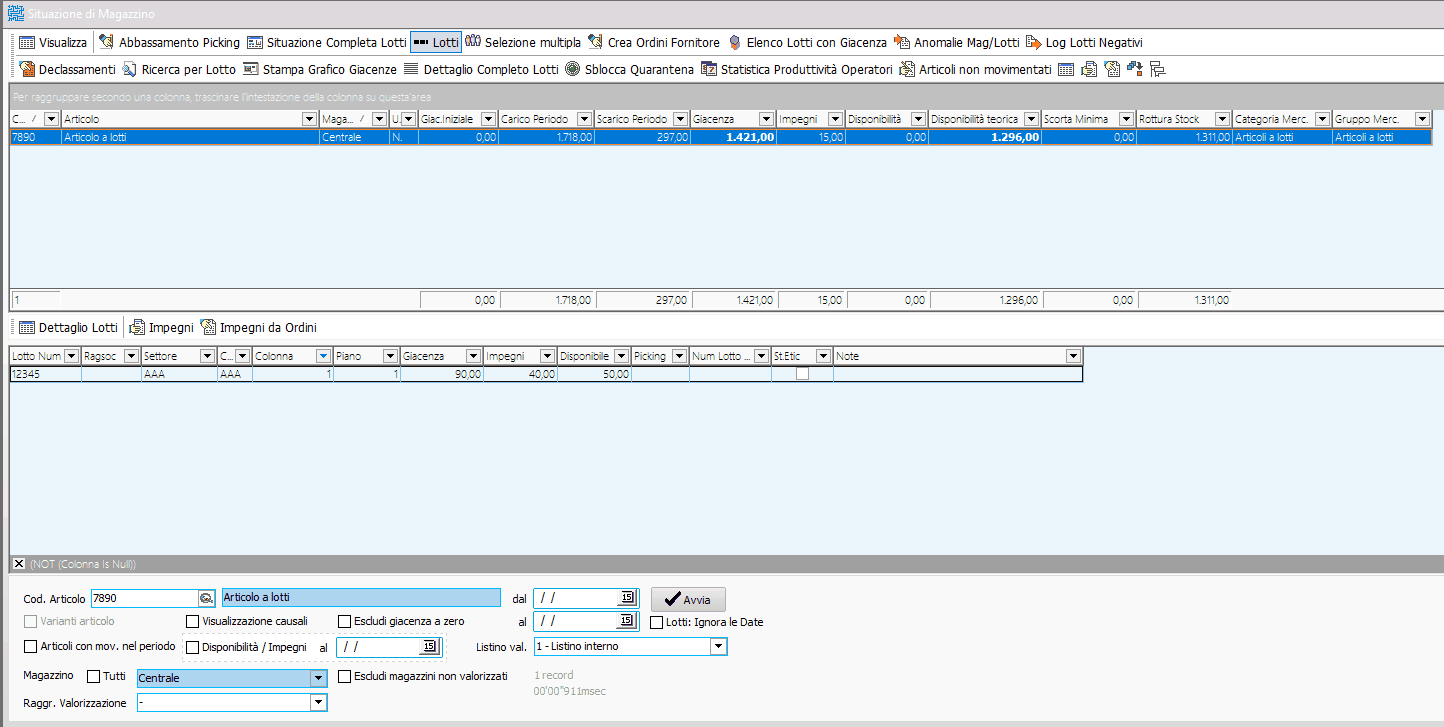Toggle Lotti: Ignora le Date checkbox

(x=657, y=622)
